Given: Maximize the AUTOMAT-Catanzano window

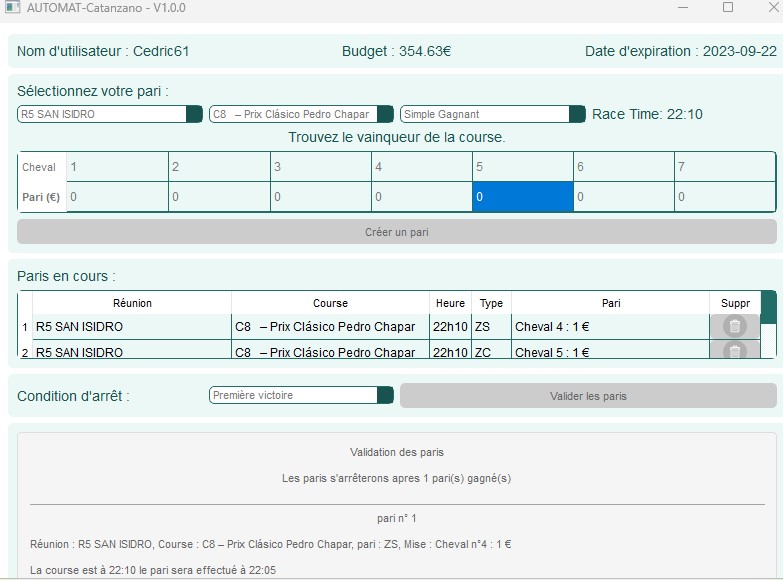Looking at the screenshot, I should [x=728, y=7].
